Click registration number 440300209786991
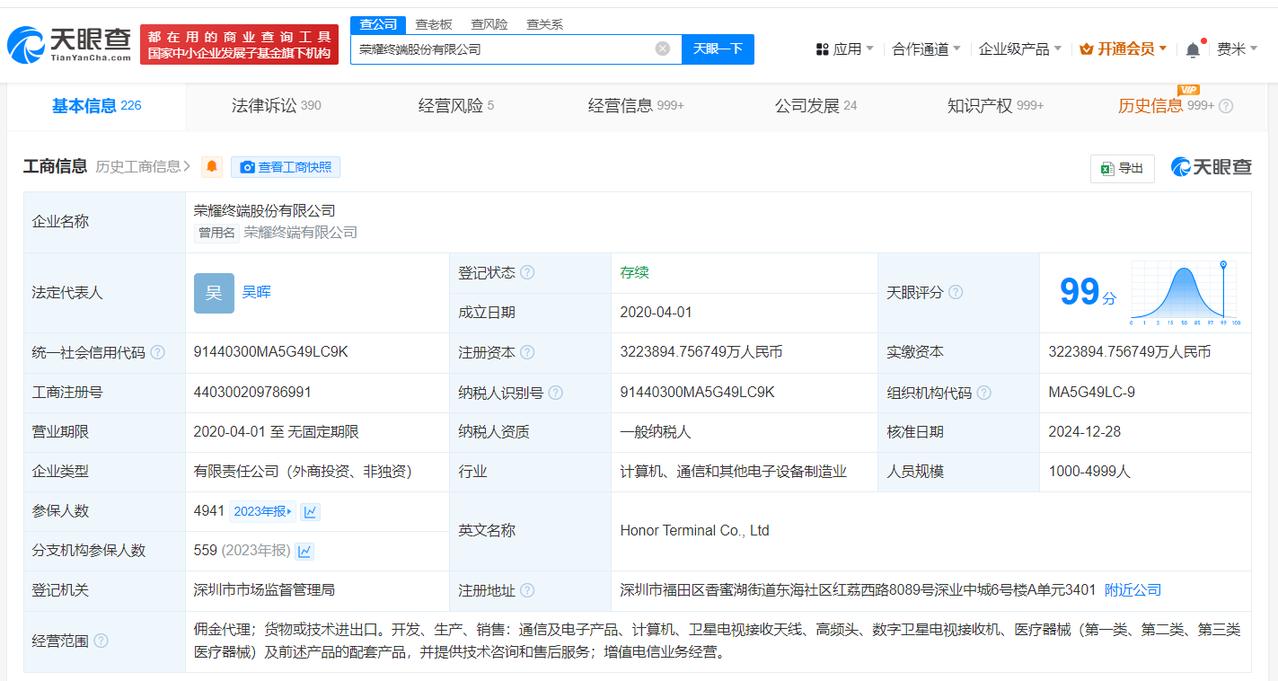 [x=252, y=392]
